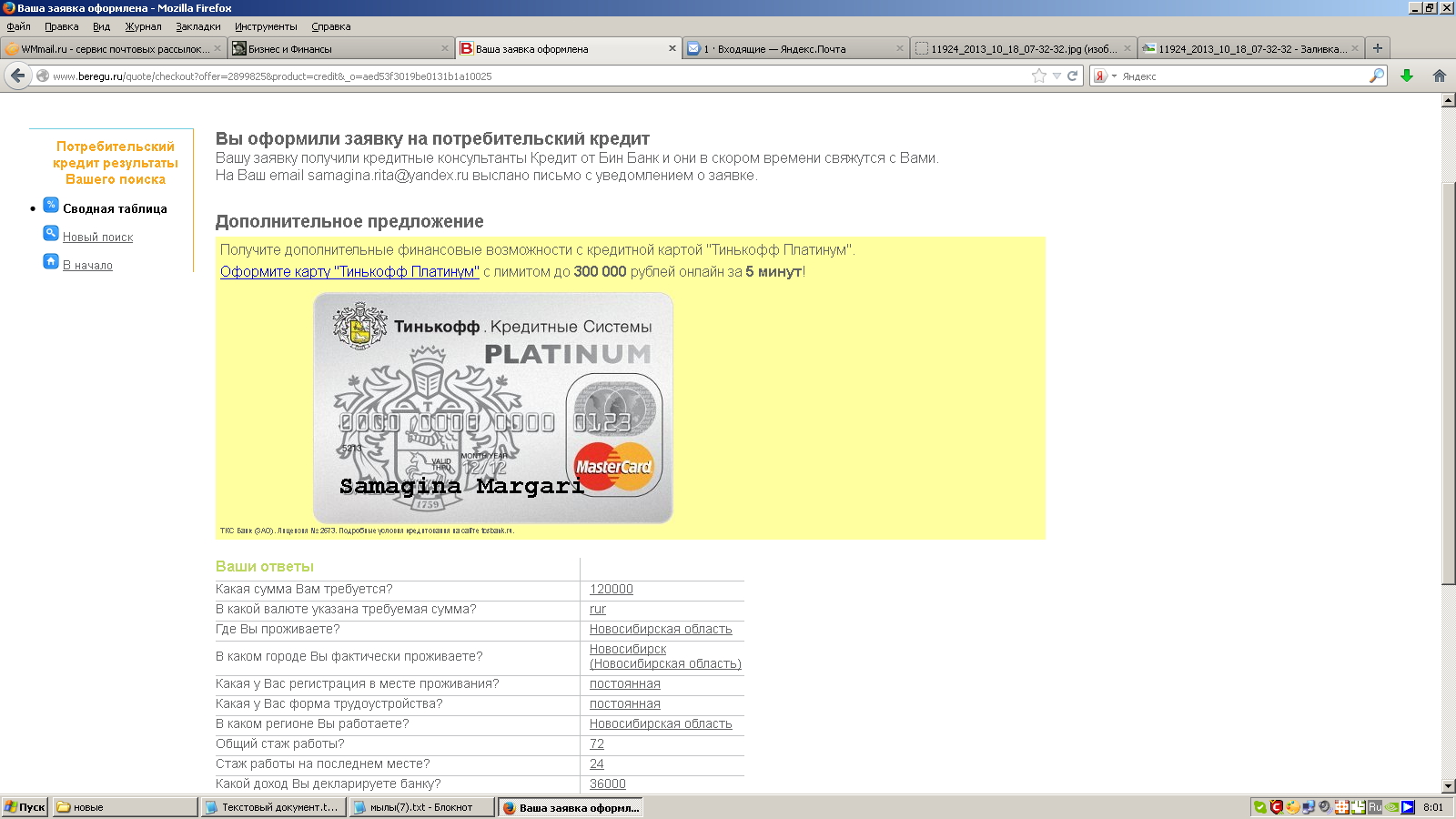The width and height of the screenshot is (1456, 819).
Task: Switch to the WMmail.ru tab
Action: 114,49
